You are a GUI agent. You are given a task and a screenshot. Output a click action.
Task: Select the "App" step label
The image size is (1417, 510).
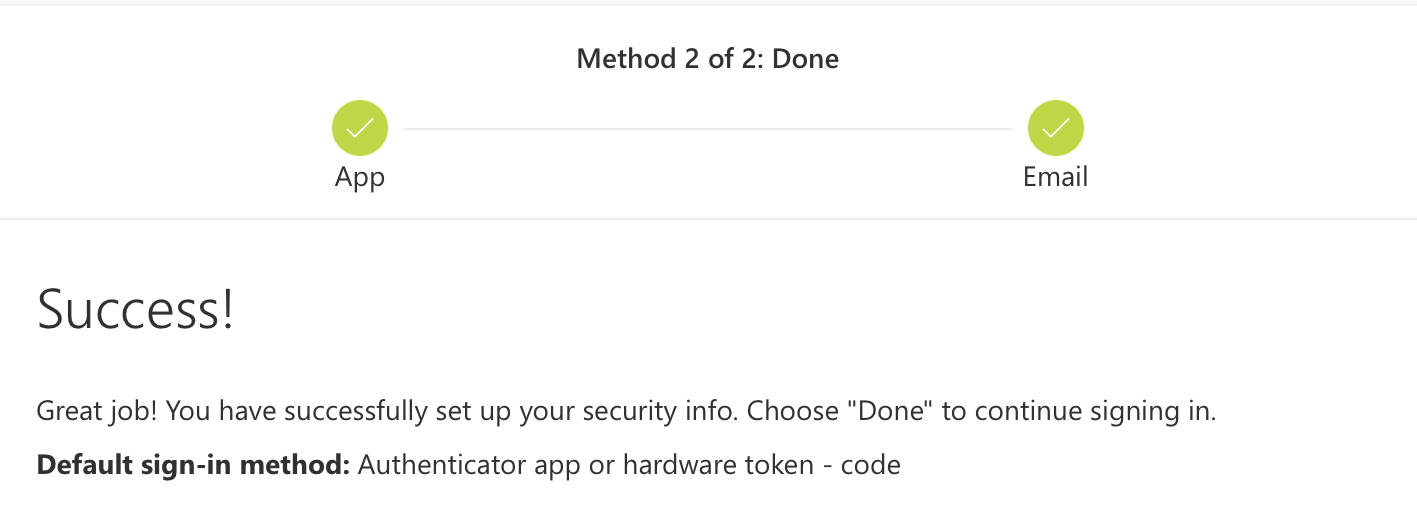click(x=360, y=178)
